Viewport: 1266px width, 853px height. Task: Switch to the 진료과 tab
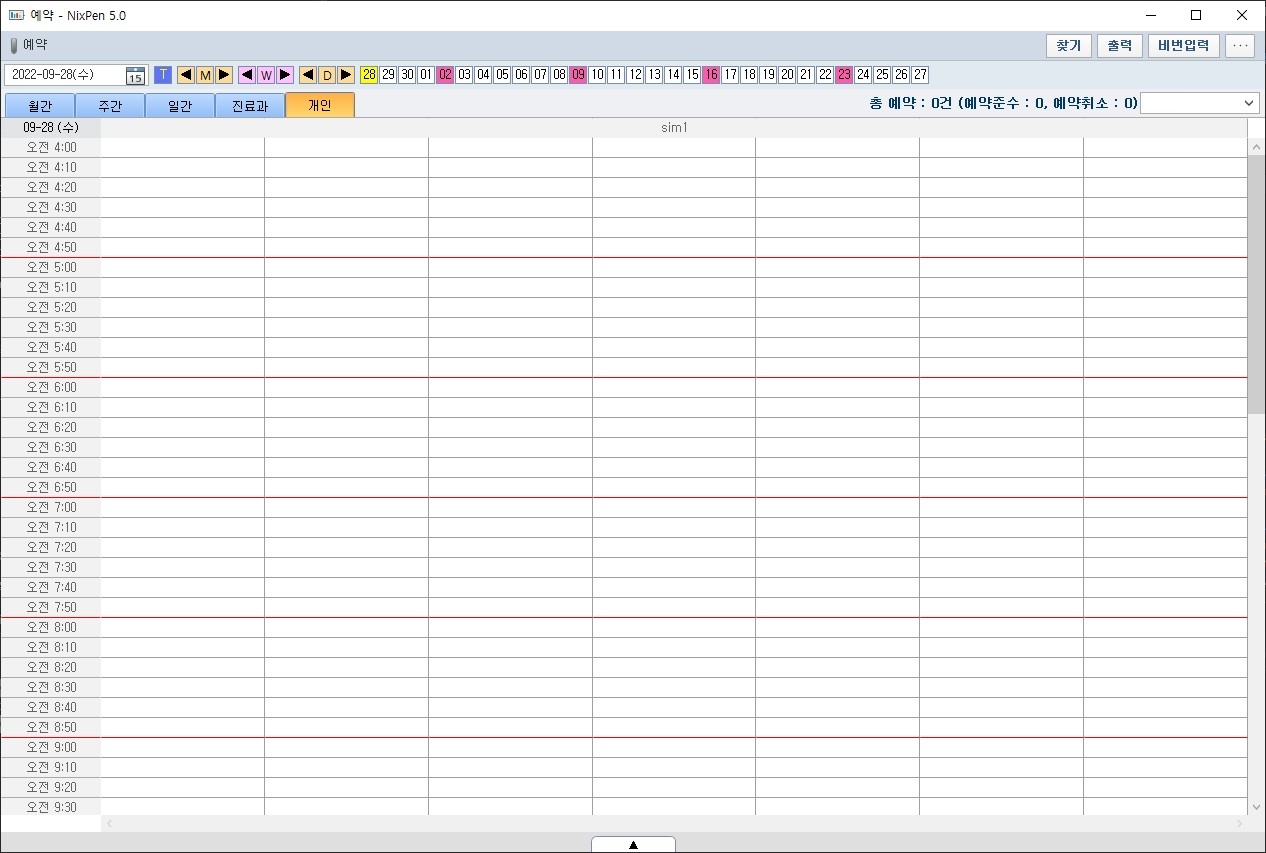tap(250, 106)
